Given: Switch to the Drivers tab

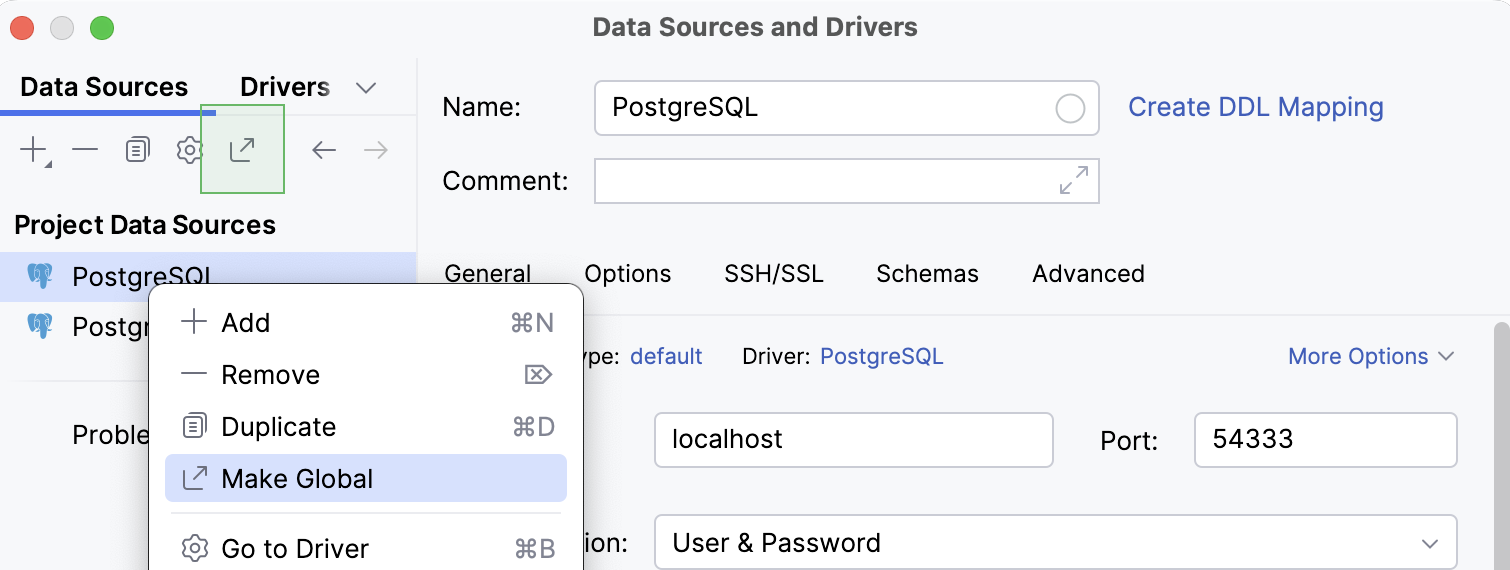Looking at the screenshot, I should point(285,87).
